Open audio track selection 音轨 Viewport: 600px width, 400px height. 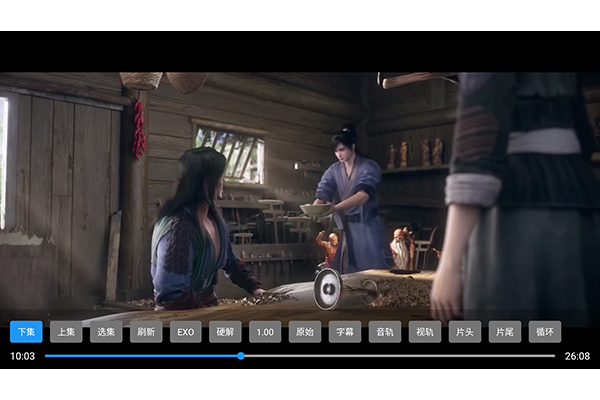pos(385,331)
